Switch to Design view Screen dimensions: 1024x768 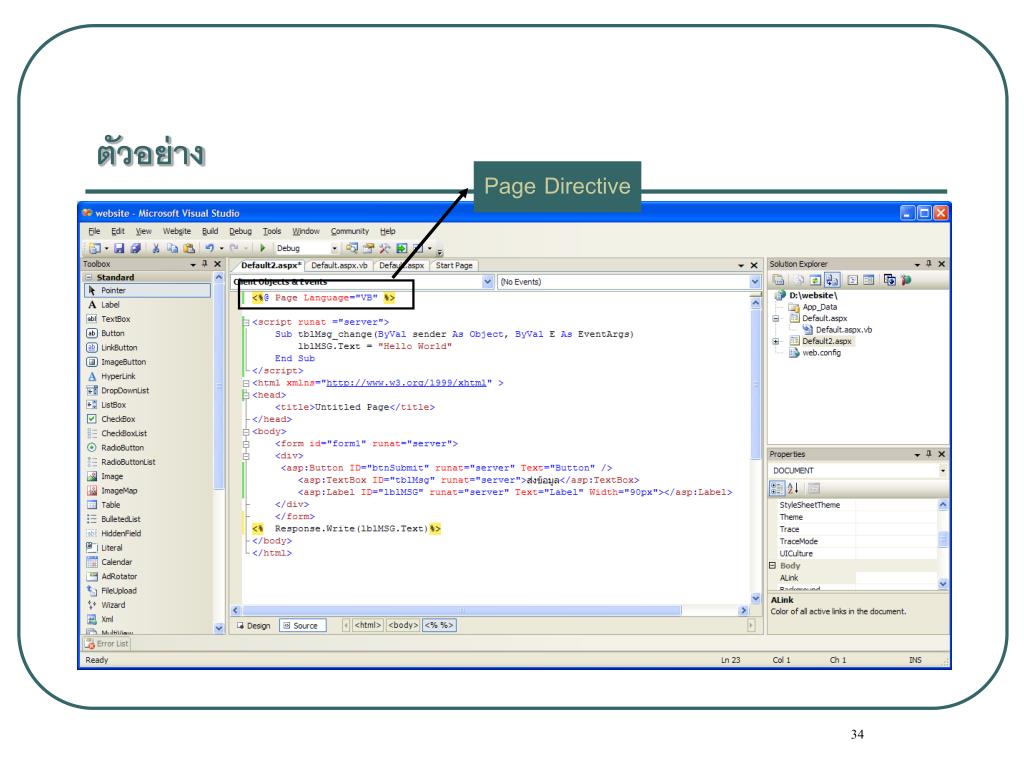pos(253,626)
